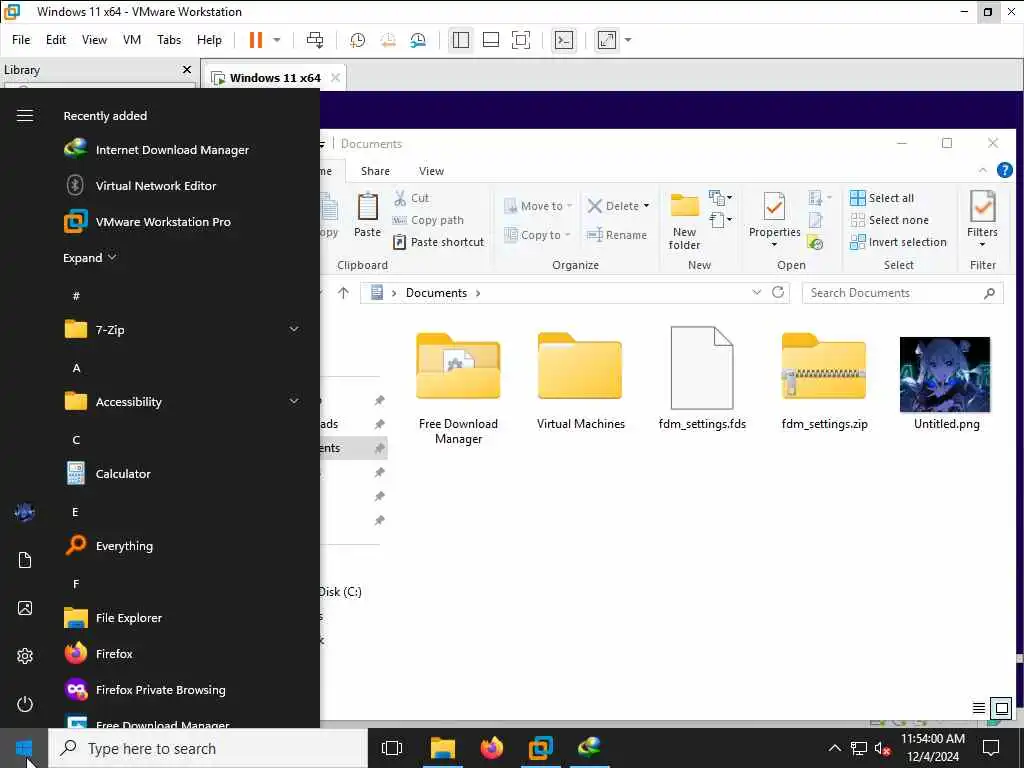Open the Easy access dropdown icon
The height and width of the screenshot is (768, 1024).
pos(720,220)
